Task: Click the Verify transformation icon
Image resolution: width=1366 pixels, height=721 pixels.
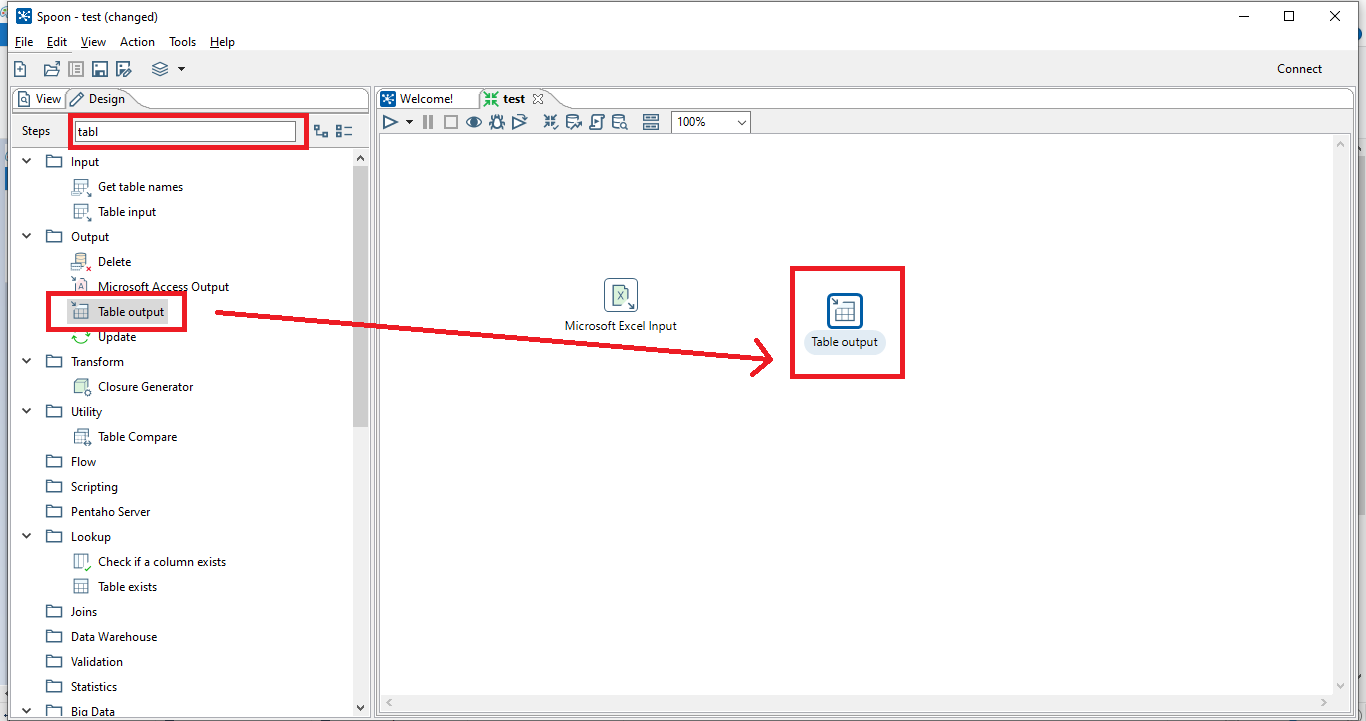Action: click(x=551, y=122)
